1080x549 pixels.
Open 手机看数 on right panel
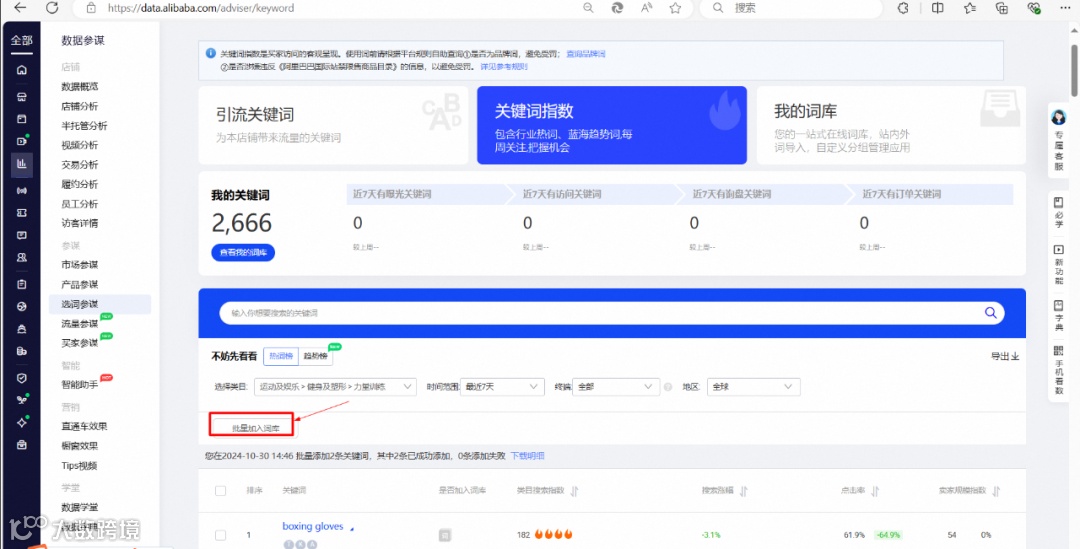(1059, 371)
